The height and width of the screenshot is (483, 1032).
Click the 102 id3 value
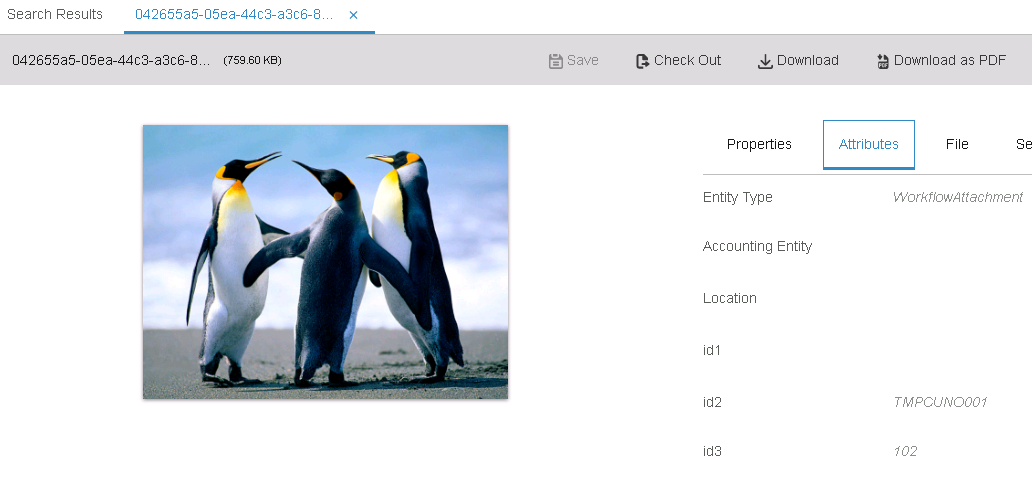pos(905,451)
